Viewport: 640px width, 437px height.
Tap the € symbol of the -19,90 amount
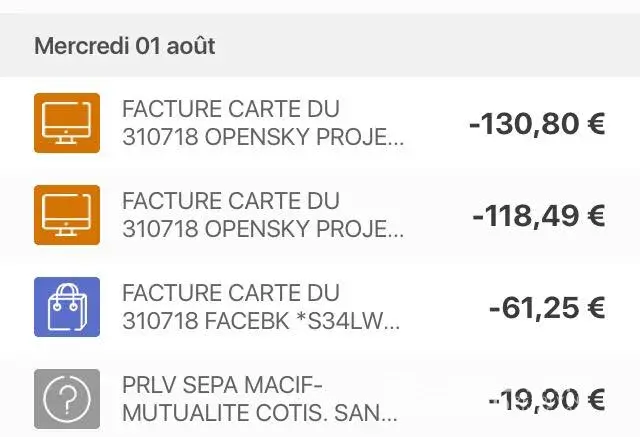pyautogui.click(x=595, y=400)
